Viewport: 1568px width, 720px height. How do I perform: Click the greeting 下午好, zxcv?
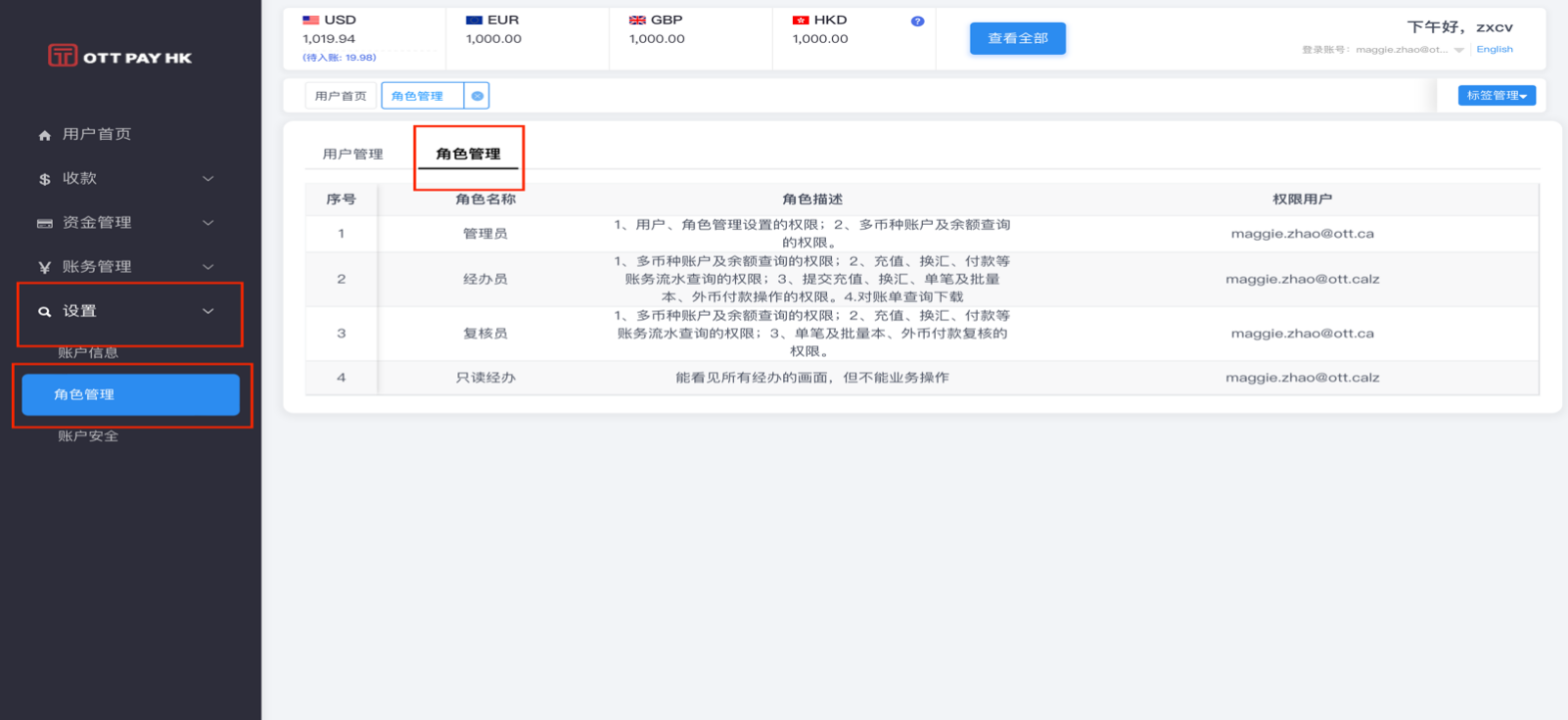(x=1460, y=26)
